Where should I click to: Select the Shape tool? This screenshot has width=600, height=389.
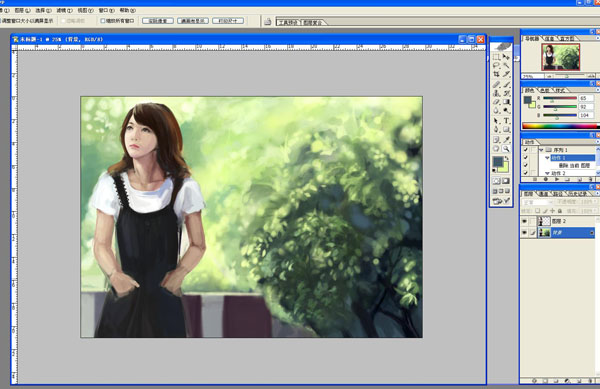pos(506,129)
